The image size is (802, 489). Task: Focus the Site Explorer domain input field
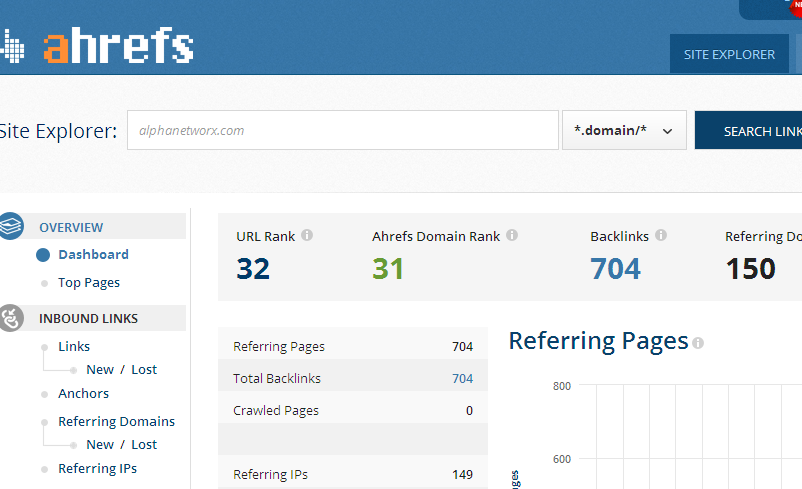tap(343, 130)
